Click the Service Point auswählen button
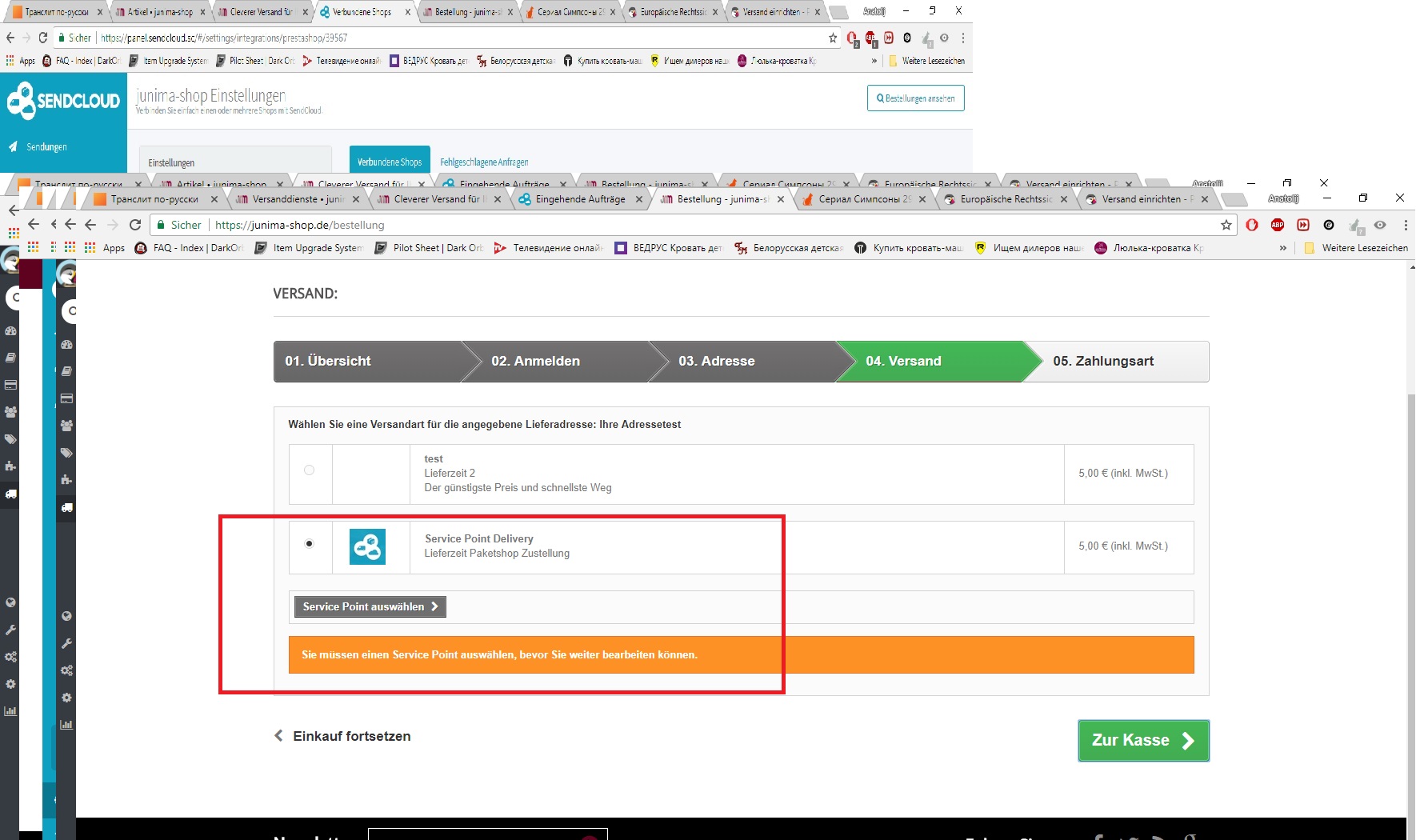1416x840 pixels. pyautogui.click(x=370, y=607)
